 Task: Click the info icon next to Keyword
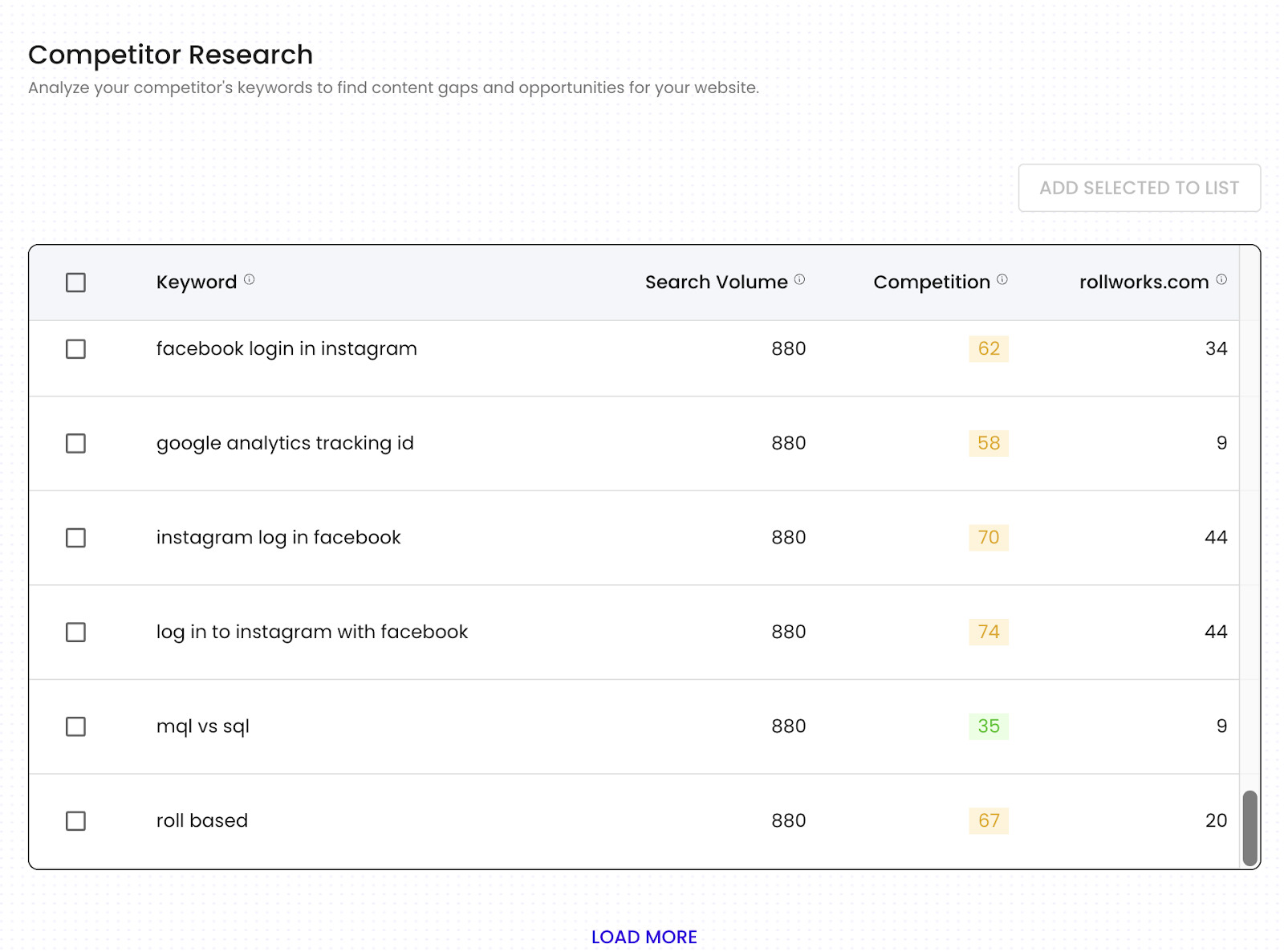(x=250, y=279)
